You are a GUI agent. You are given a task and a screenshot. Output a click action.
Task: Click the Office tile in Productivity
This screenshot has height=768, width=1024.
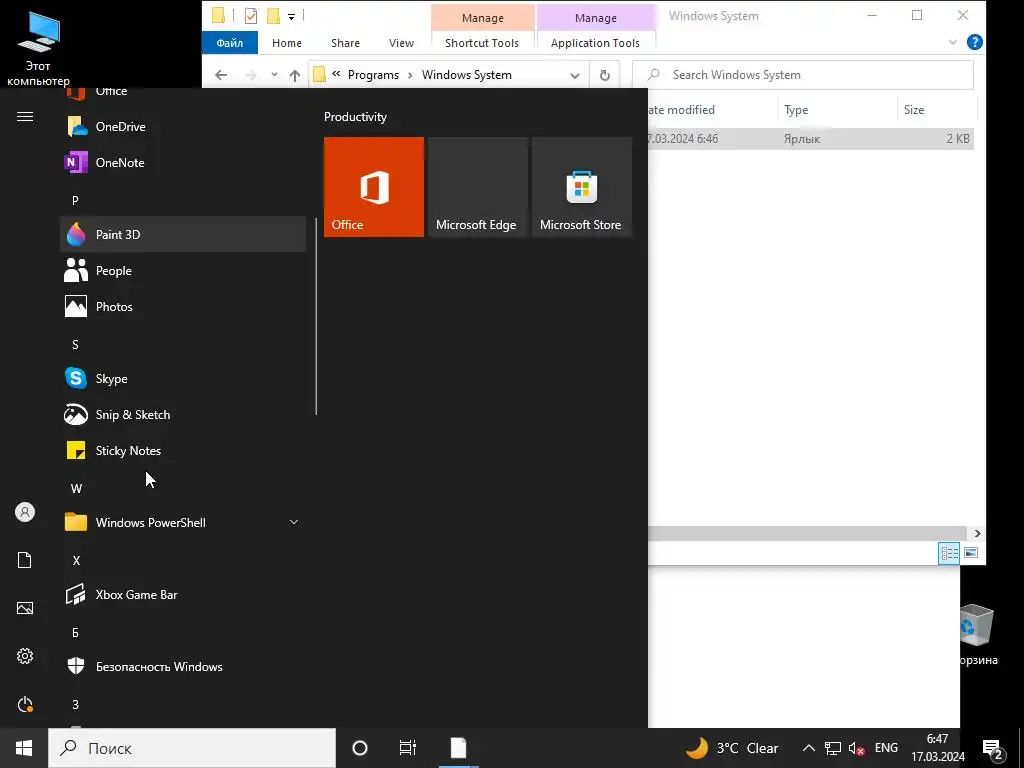tap(374, 187)
